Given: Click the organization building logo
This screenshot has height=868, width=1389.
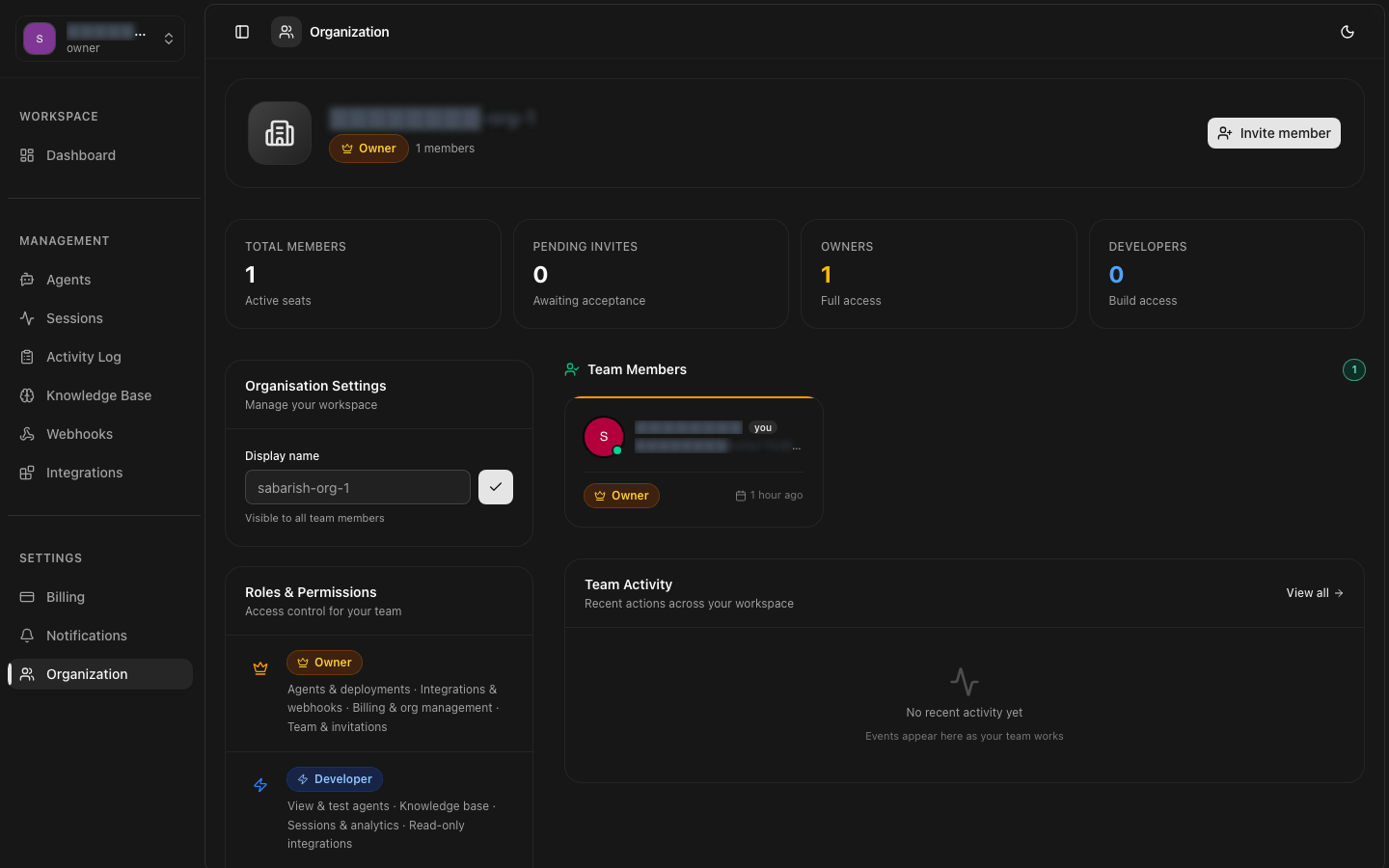Looking at the screenshot, I should (280, 133).
